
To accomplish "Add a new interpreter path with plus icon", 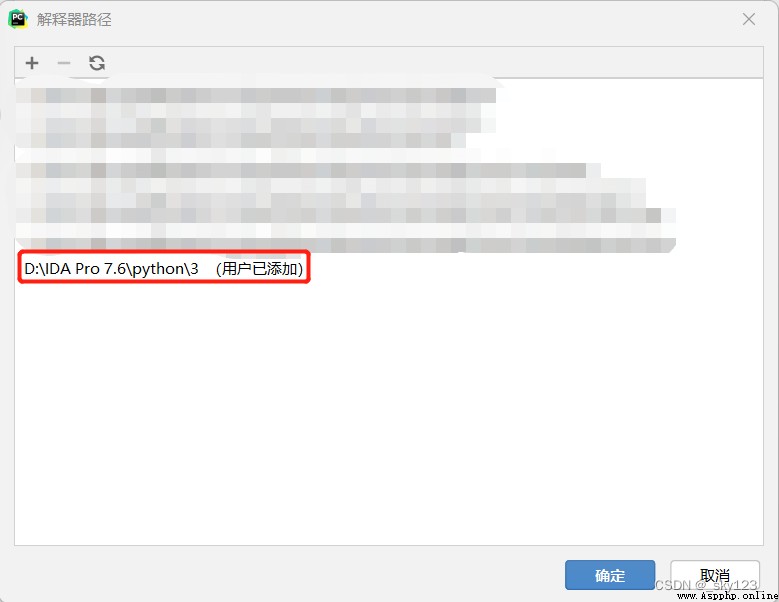I will (32, 63).
